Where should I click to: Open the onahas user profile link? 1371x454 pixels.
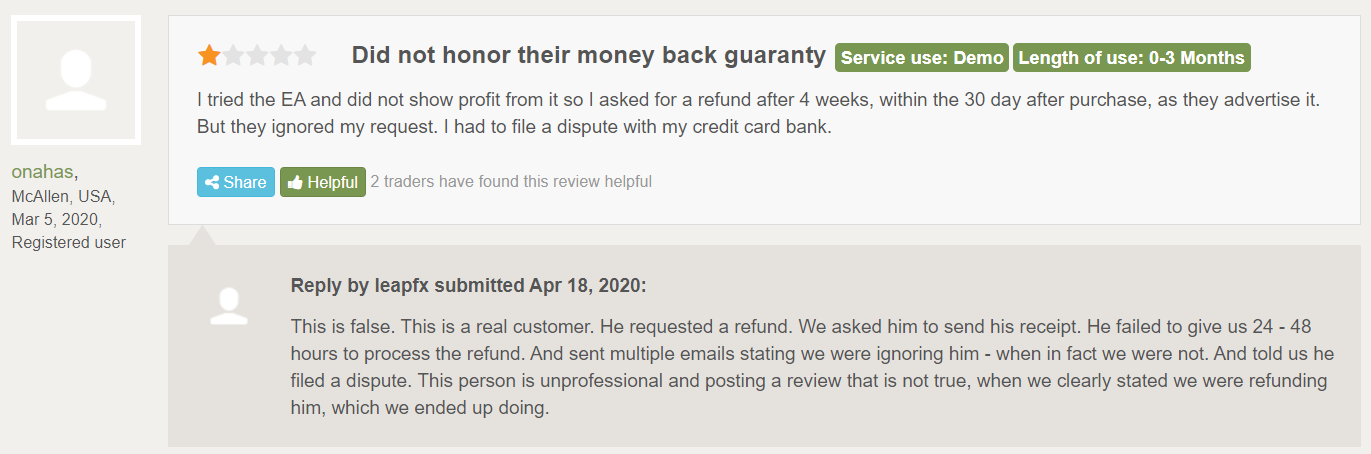[x=43, y=172]
